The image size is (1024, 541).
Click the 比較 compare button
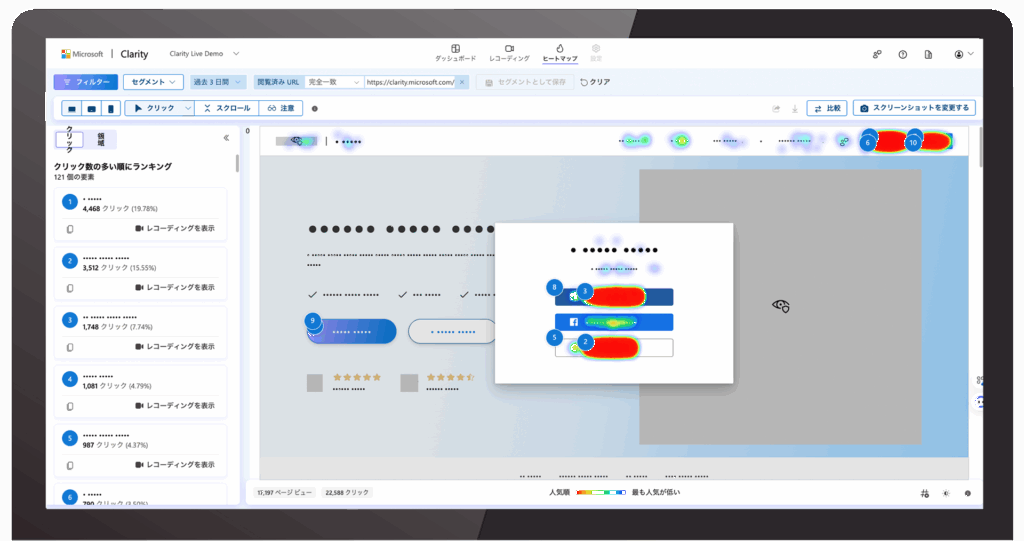pyautogui.click(x=827, y=108)
